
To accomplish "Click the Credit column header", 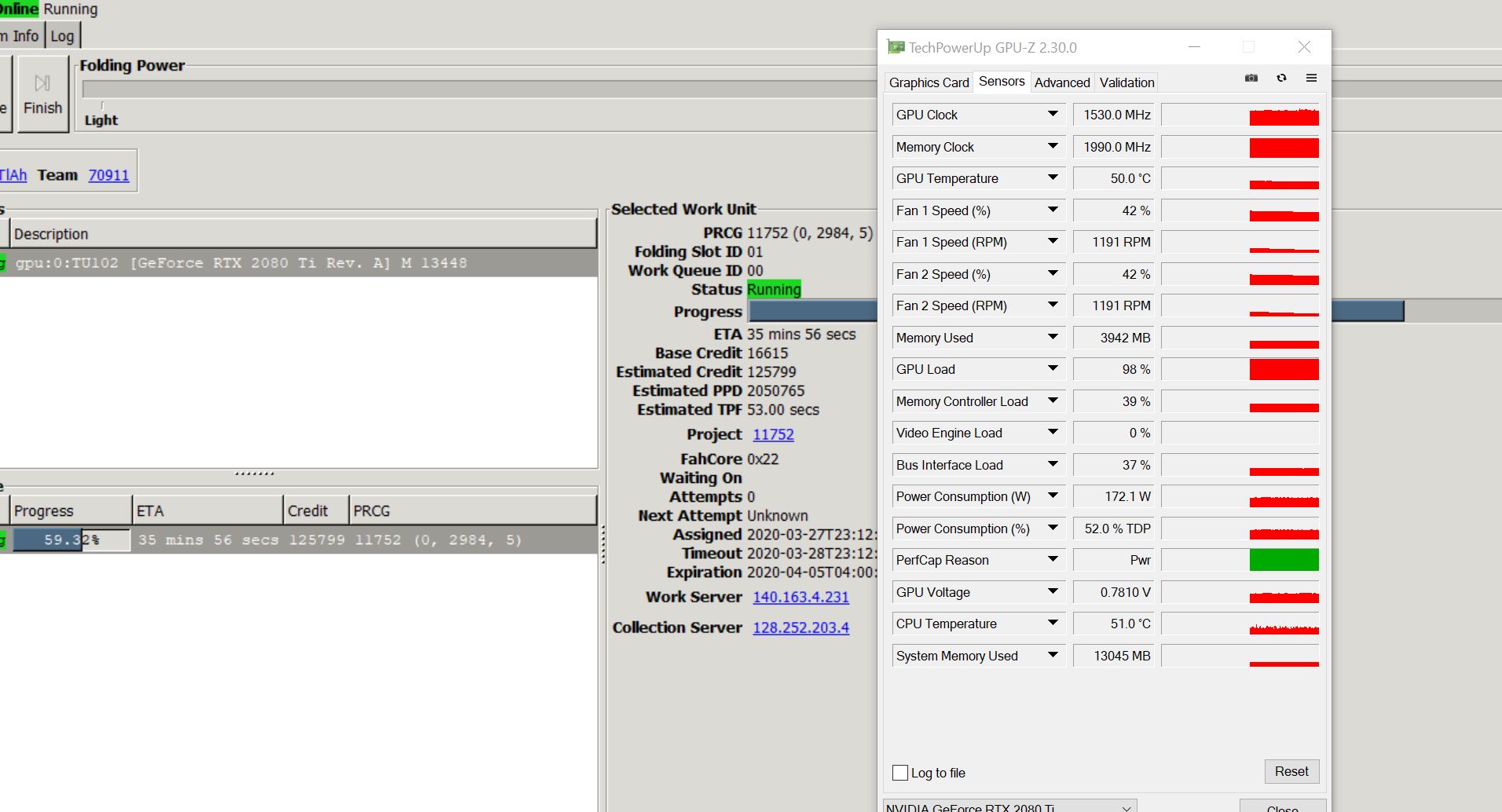I will (316, 510).
